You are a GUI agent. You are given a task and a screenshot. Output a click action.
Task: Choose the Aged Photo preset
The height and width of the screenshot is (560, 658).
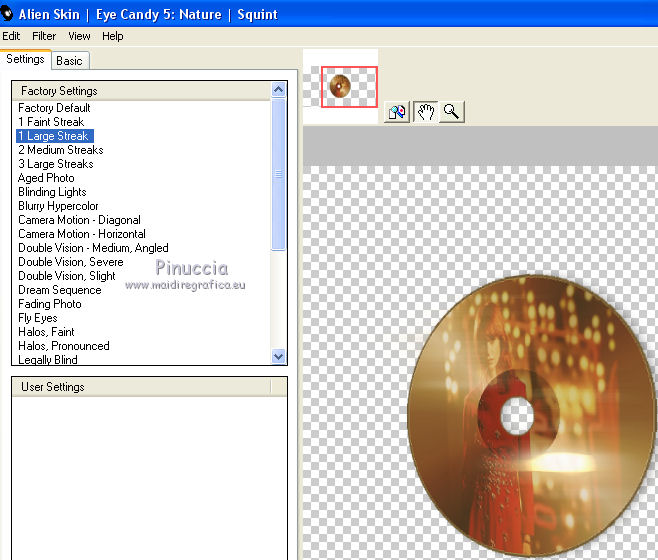[x=46, y=178]
